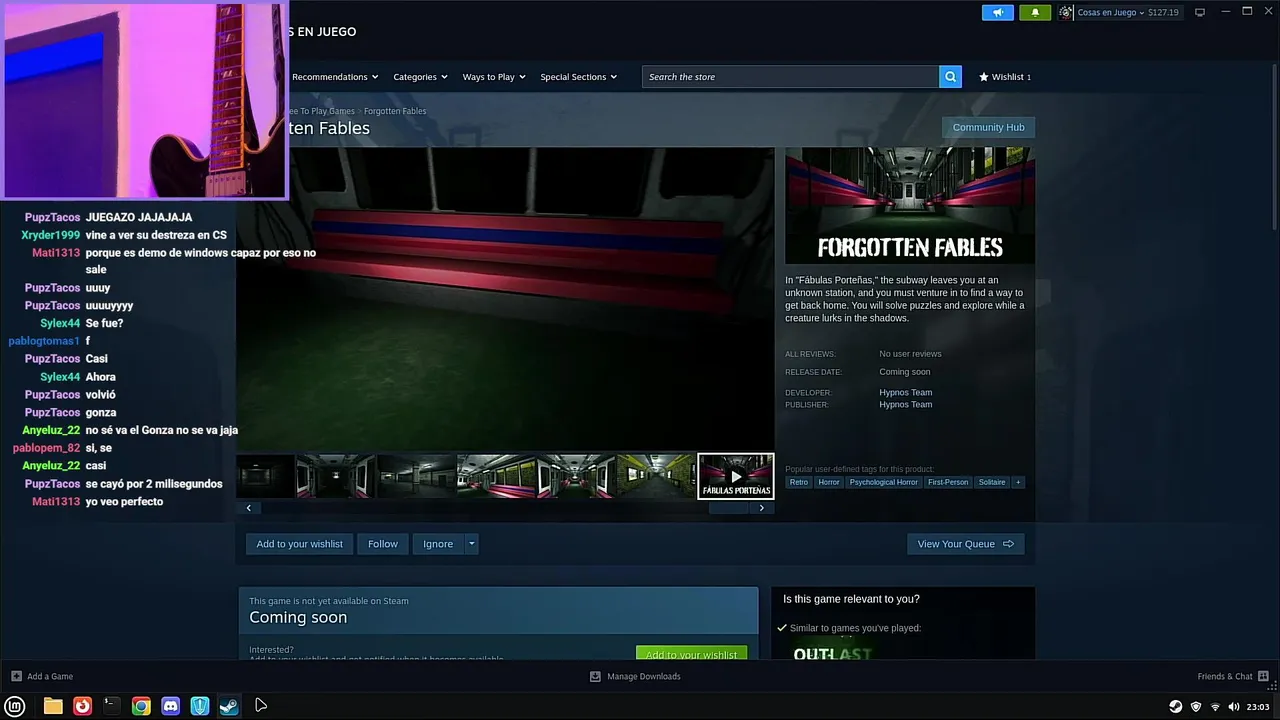
Task: Open Google Chrome from the taskbar
Action: pos(141,706)
